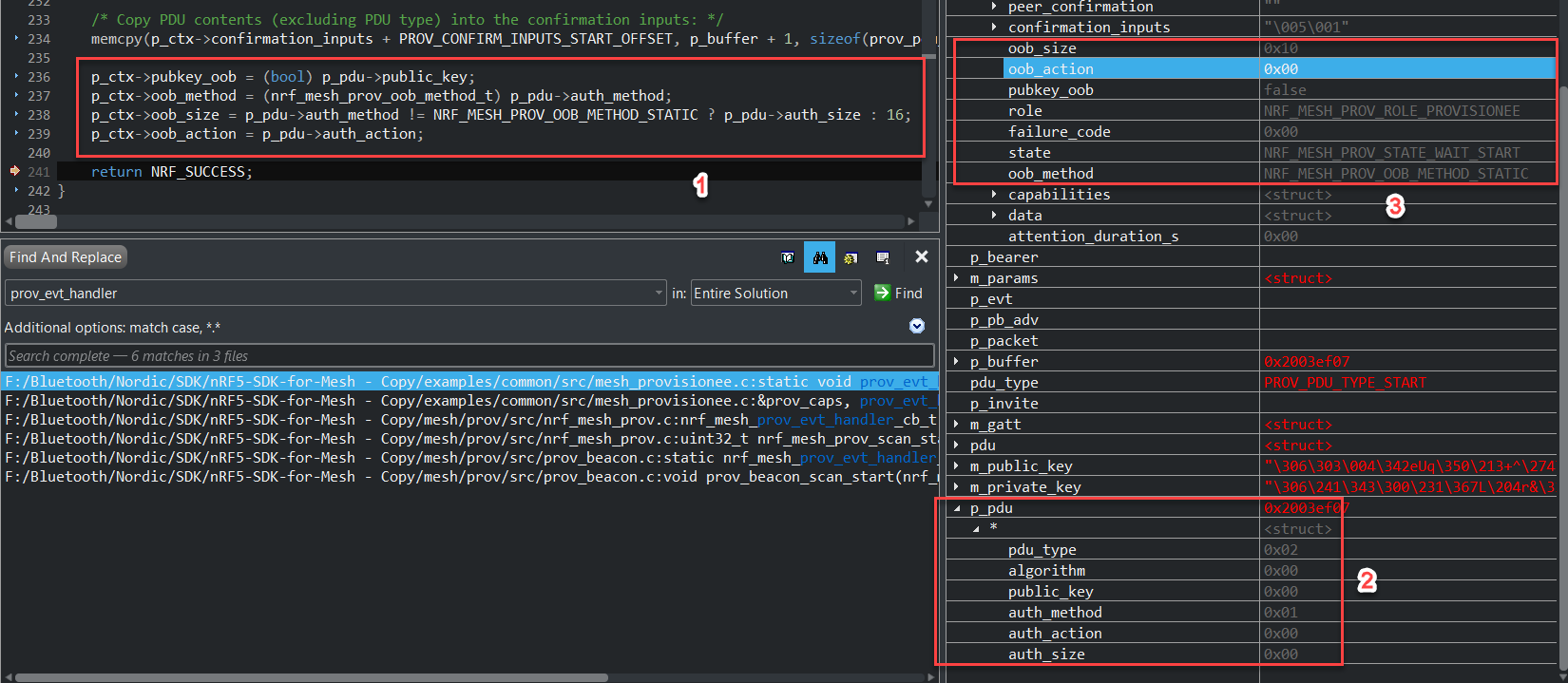Click the code editor horizontal scrollbar thumb
The height and width of the screenshot is (683, 1568).
point(37,221)
